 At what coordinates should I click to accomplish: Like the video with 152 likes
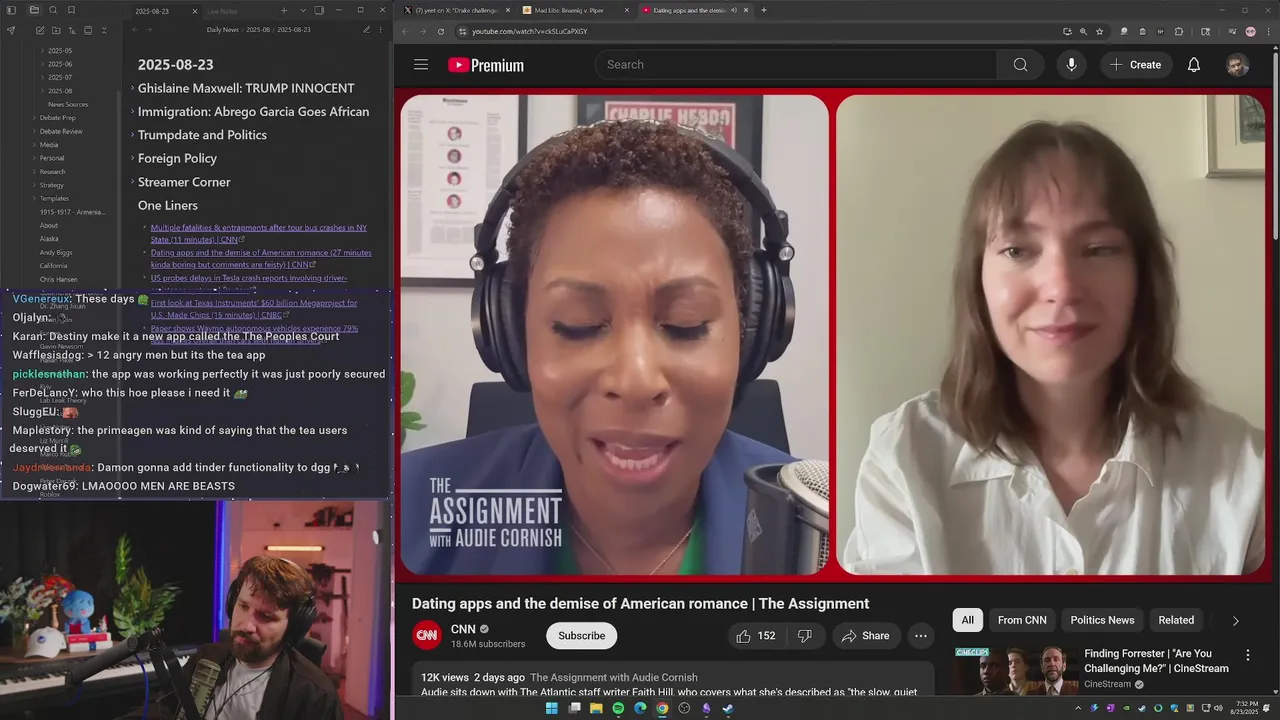(756, 636)
